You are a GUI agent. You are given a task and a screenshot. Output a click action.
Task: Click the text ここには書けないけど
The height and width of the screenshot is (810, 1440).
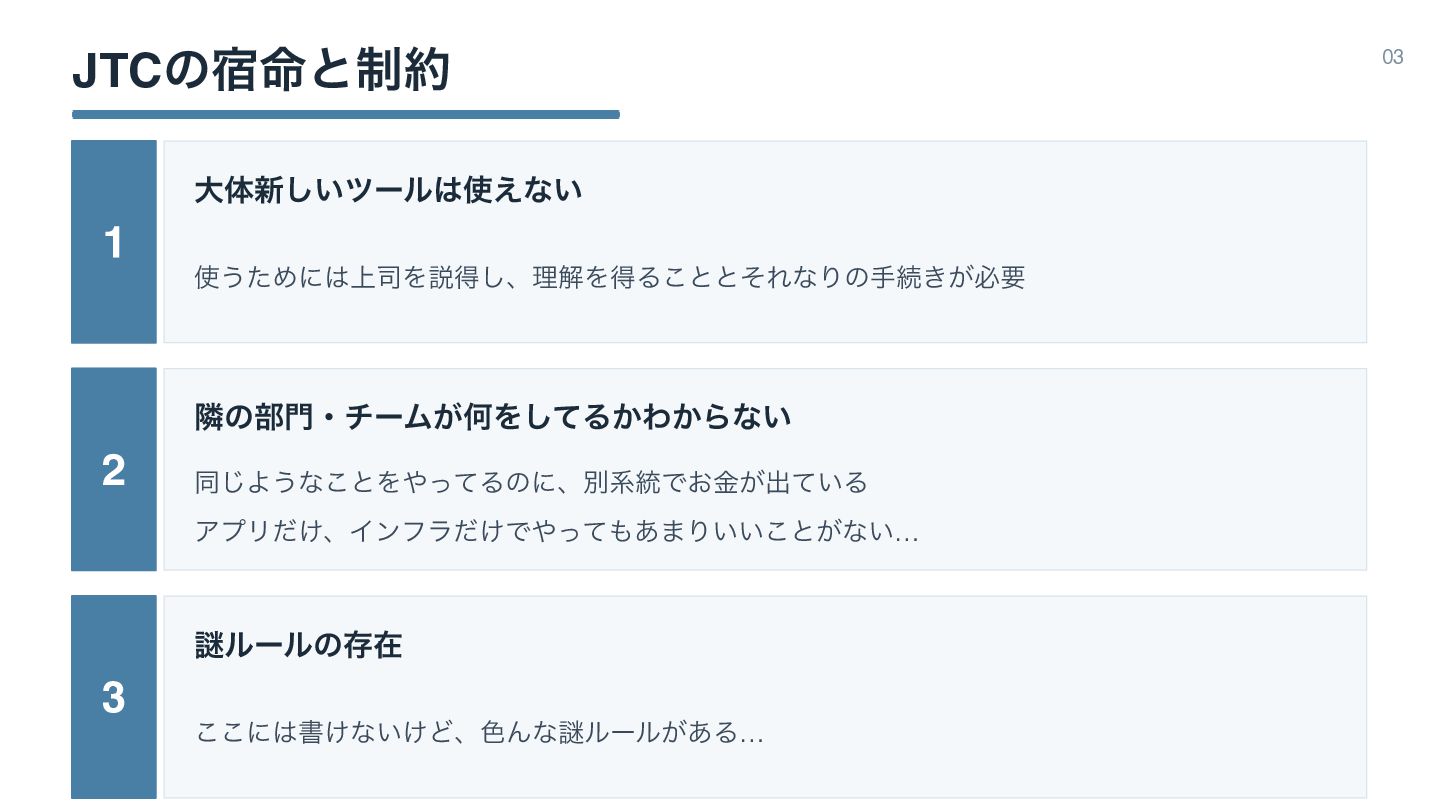(323, 733)
